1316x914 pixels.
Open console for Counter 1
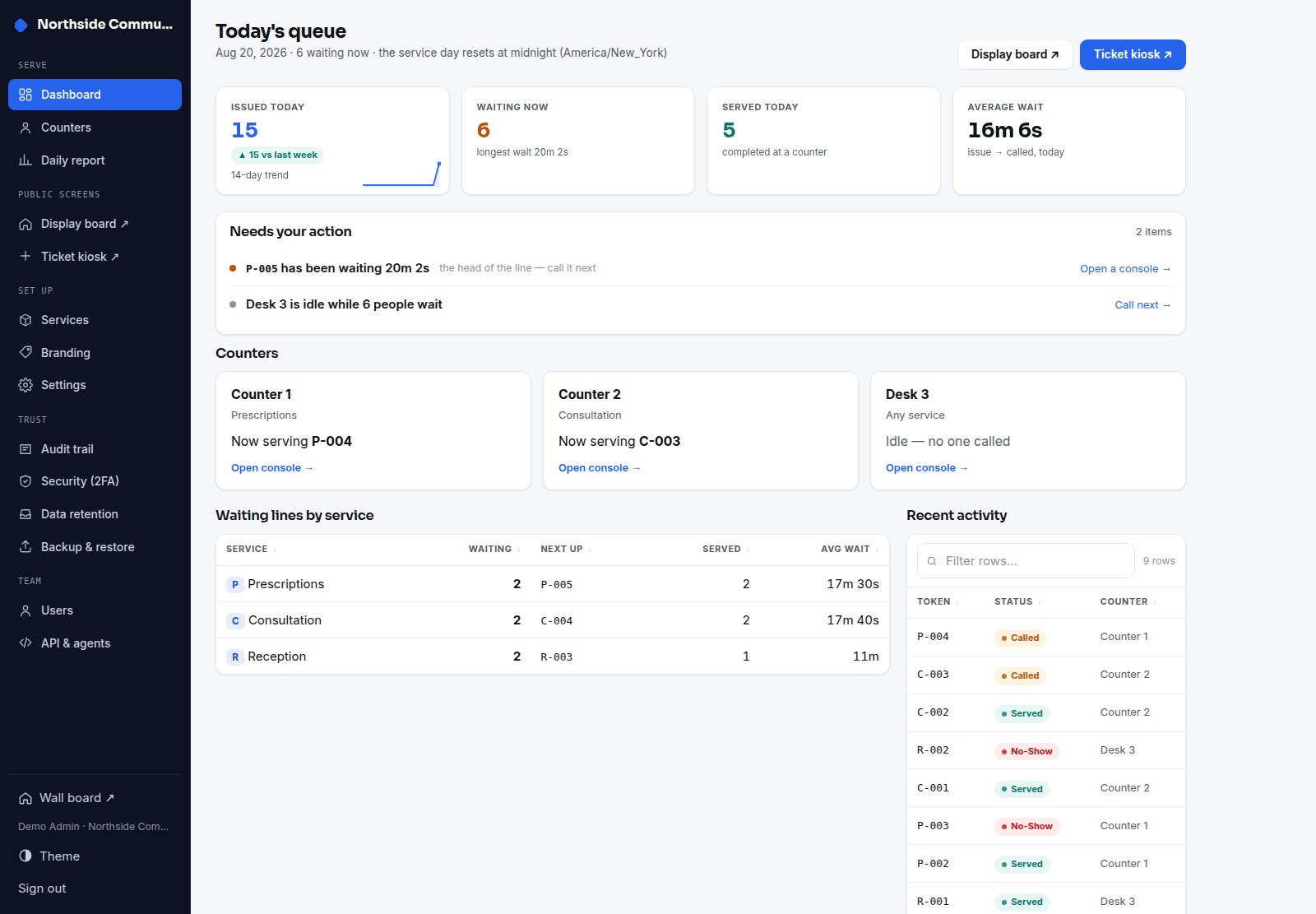point(271,468)
